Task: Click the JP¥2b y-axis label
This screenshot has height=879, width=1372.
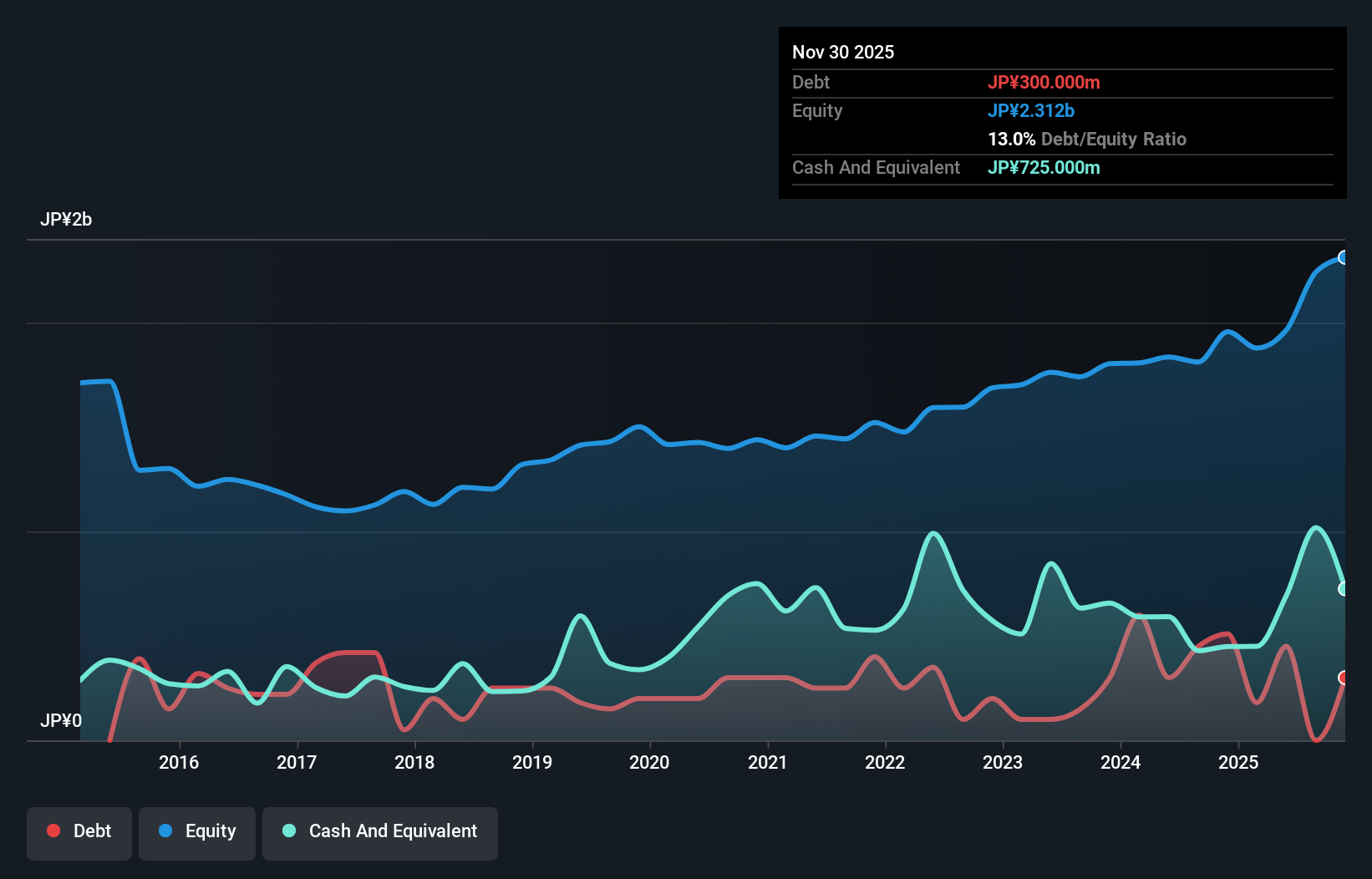Action: tap(66, 219)
